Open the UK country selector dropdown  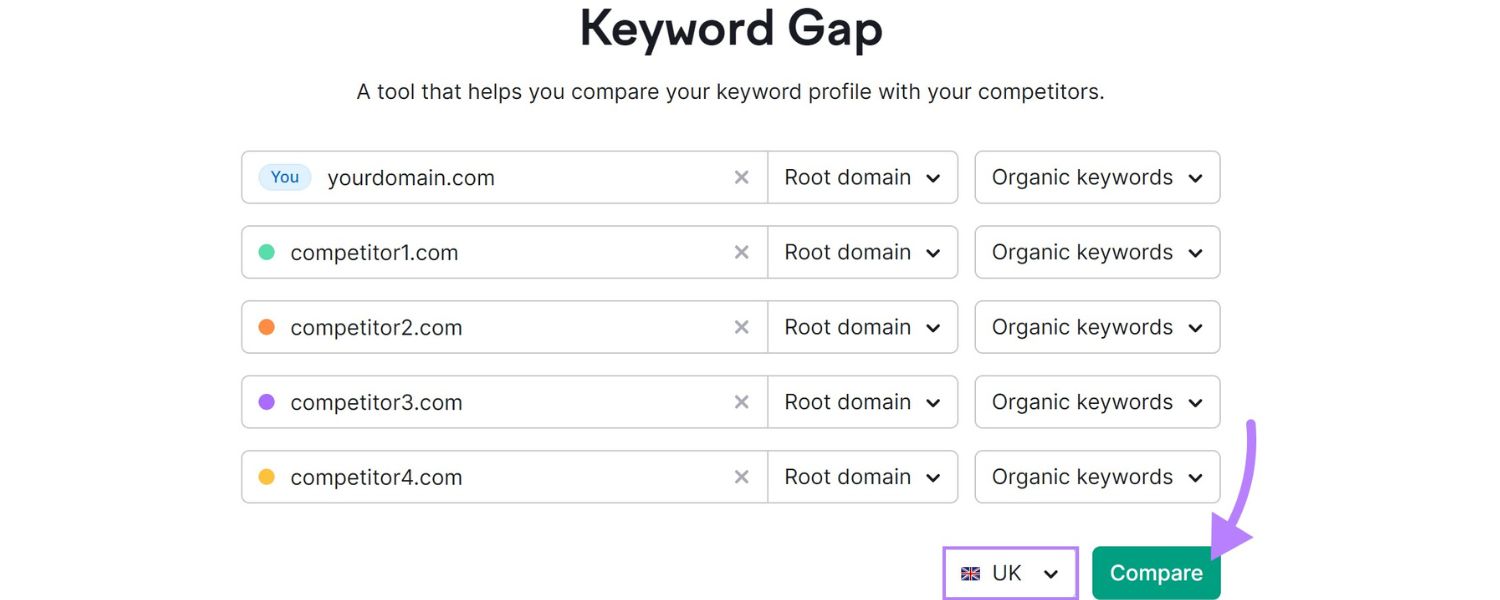1010,573
